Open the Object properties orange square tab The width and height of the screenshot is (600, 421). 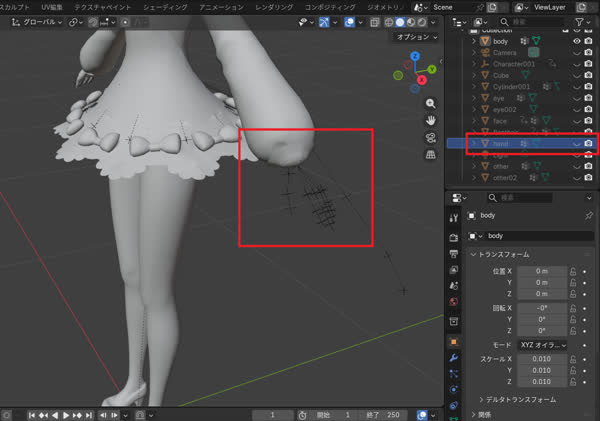(454, 341)
